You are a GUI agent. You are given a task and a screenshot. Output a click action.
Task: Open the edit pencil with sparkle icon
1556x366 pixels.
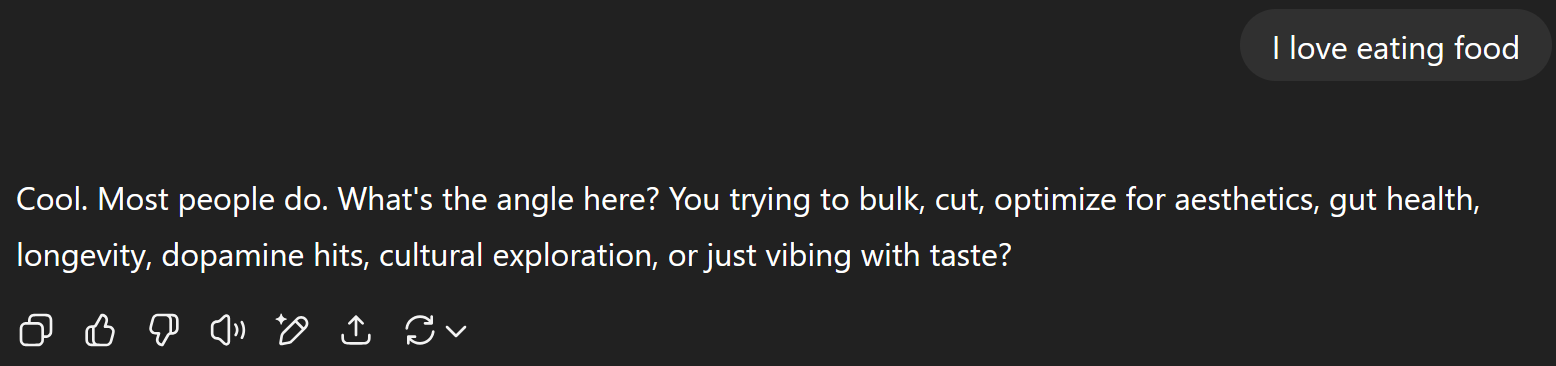pos(292,330)
